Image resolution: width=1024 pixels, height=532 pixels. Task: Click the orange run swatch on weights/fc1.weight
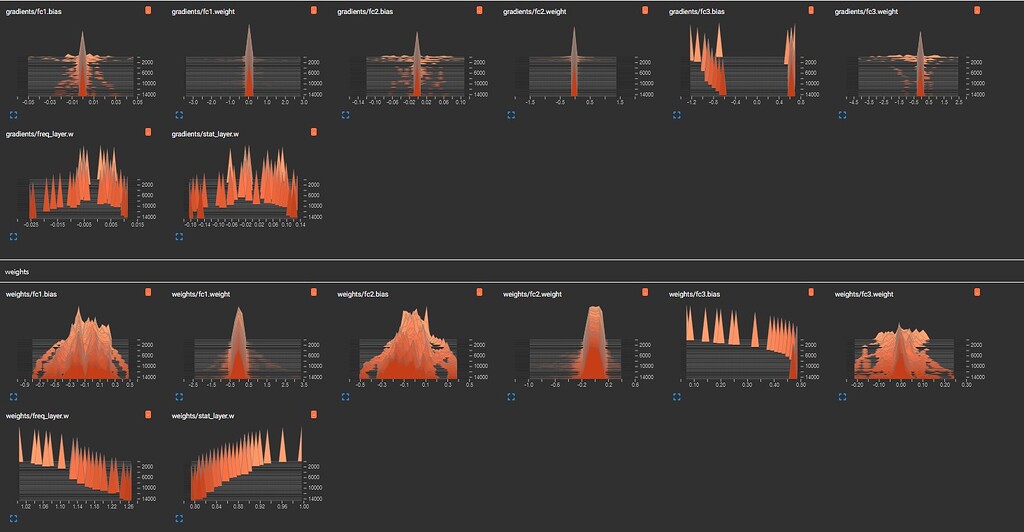[314, 292]
